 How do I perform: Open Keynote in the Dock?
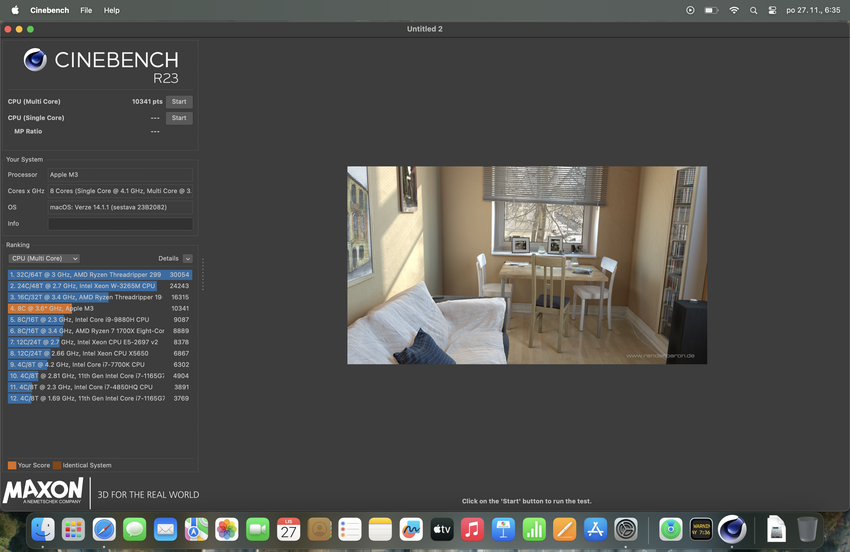503,529
